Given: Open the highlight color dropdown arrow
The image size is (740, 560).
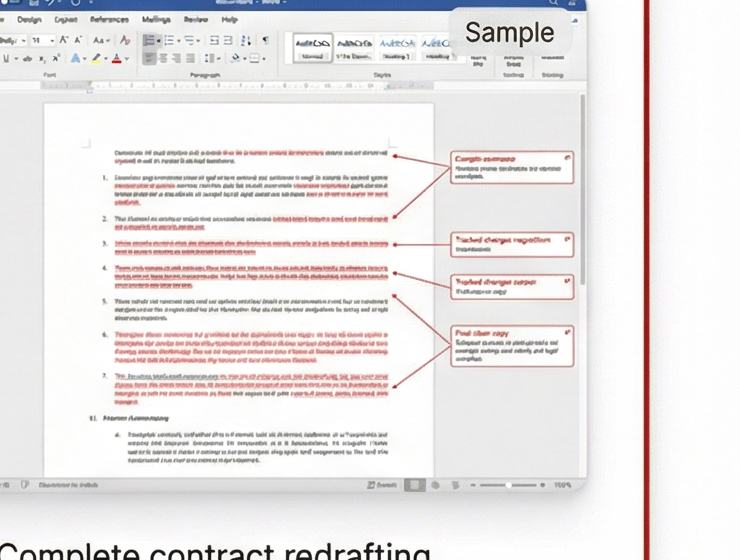Looking at the screenshot, I should (x=106, y=59).
